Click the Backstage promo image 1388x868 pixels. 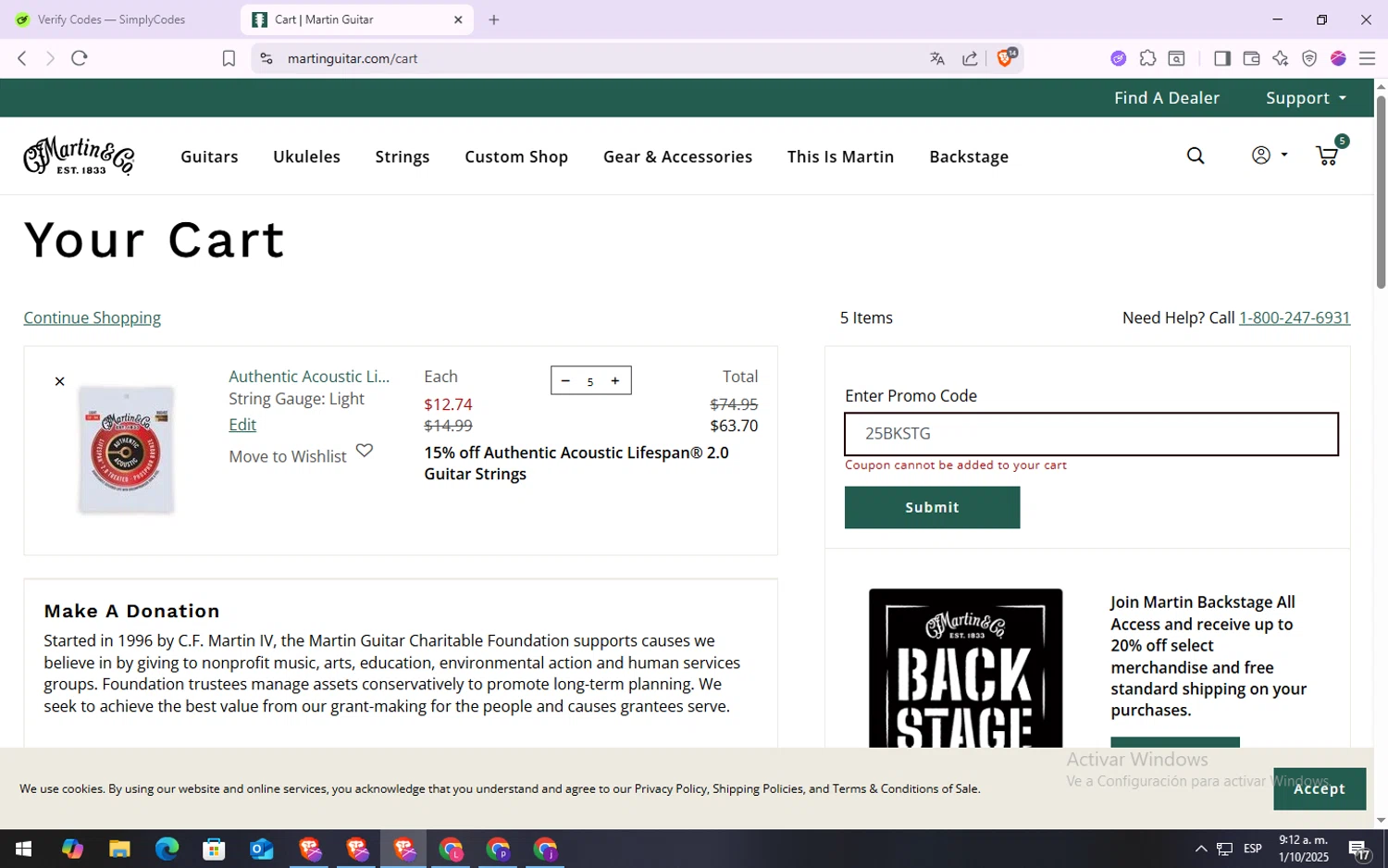coord(965,668)
